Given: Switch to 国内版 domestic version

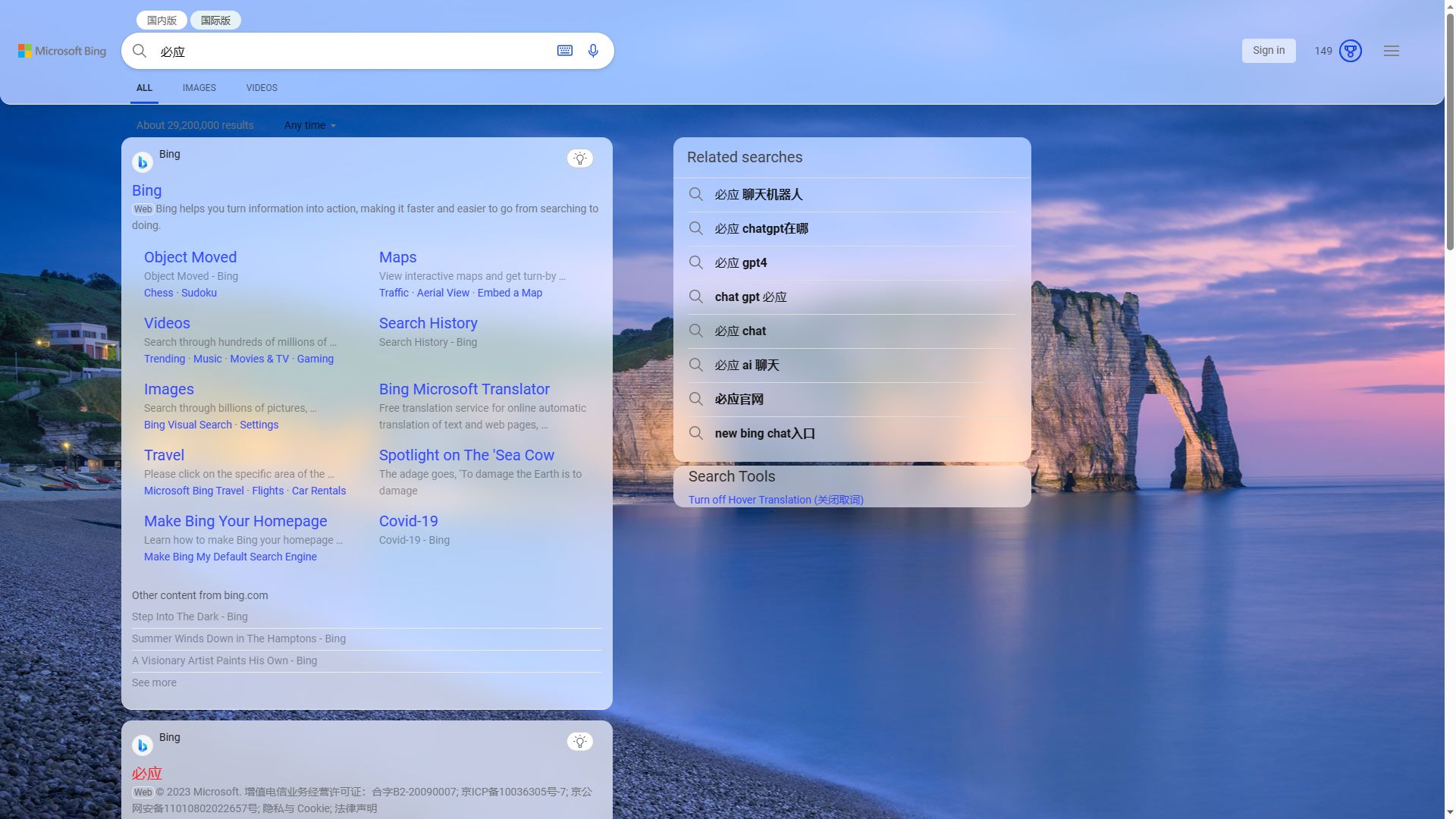Looking at the screenshot, I should [x=162, y=20].
